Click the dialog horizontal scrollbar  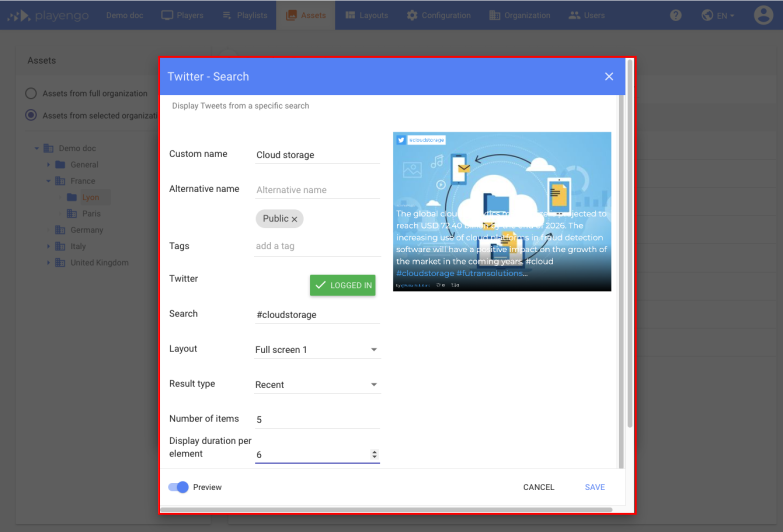[386, 510]
